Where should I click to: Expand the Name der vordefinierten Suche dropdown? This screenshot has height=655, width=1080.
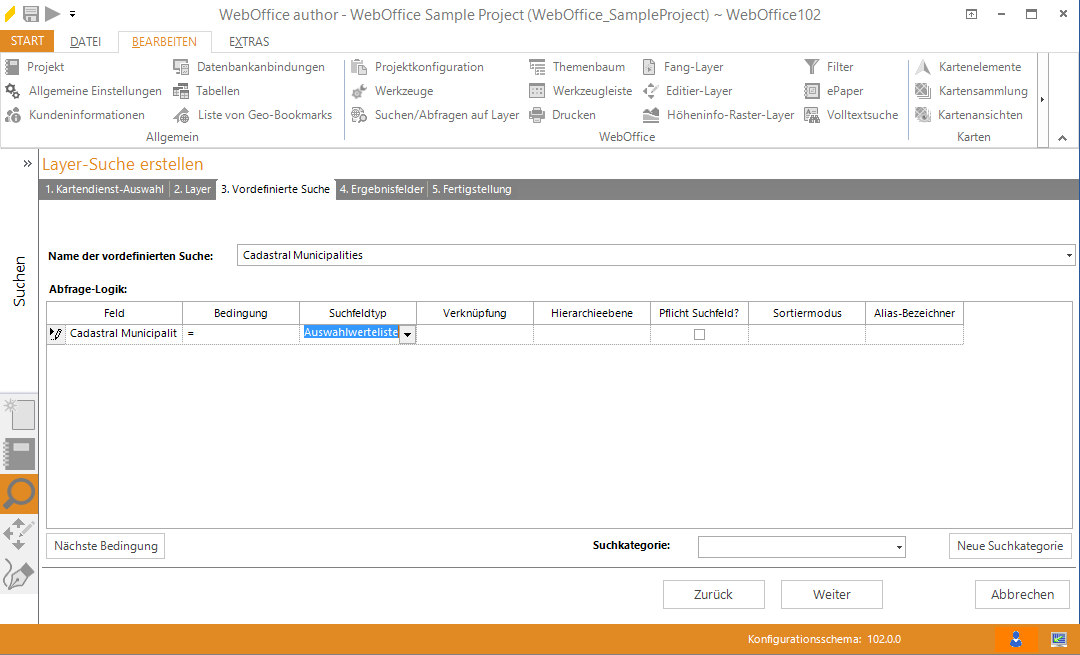(1070, 256)
